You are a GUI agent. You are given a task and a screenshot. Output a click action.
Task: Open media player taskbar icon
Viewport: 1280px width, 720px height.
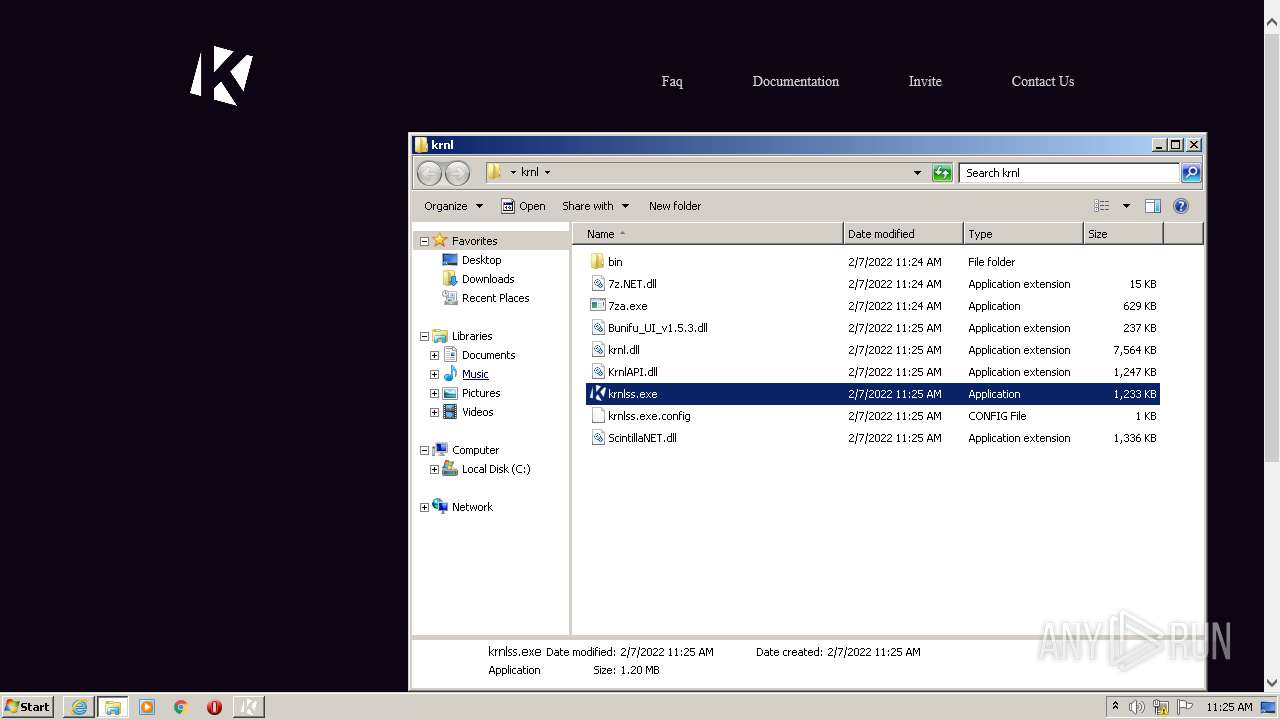[x=147, y=707]
